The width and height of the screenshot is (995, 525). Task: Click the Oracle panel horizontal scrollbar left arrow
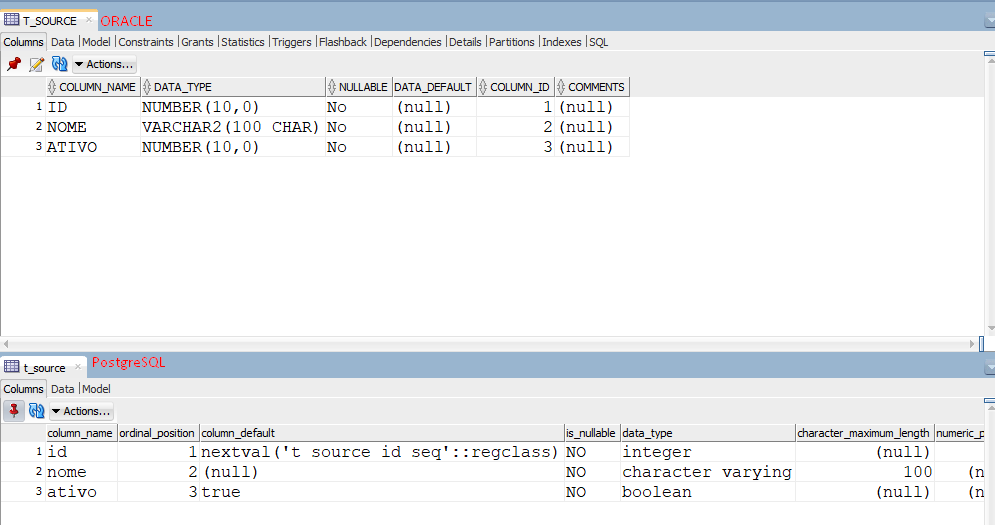point(6,343)
